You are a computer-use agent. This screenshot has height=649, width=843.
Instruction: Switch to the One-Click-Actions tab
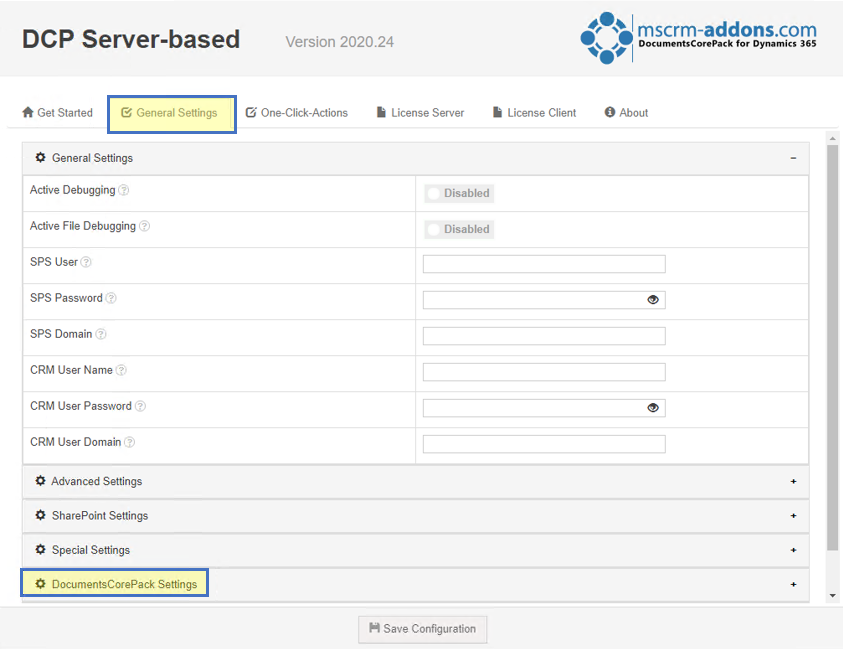pyautogui.click(x=297, y=113)
